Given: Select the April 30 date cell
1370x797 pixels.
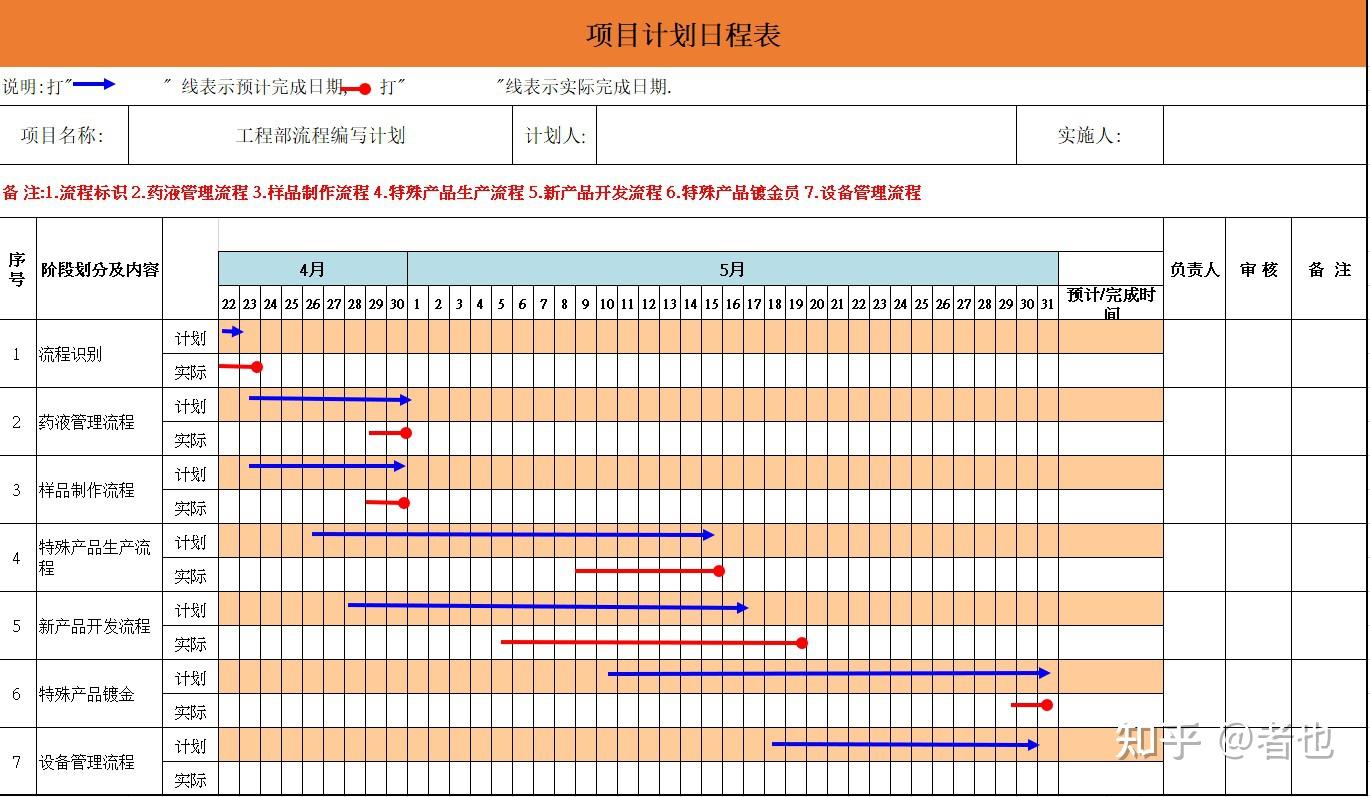Looking at the screenshot, I should pyautogui.click(x=397, y=303).
